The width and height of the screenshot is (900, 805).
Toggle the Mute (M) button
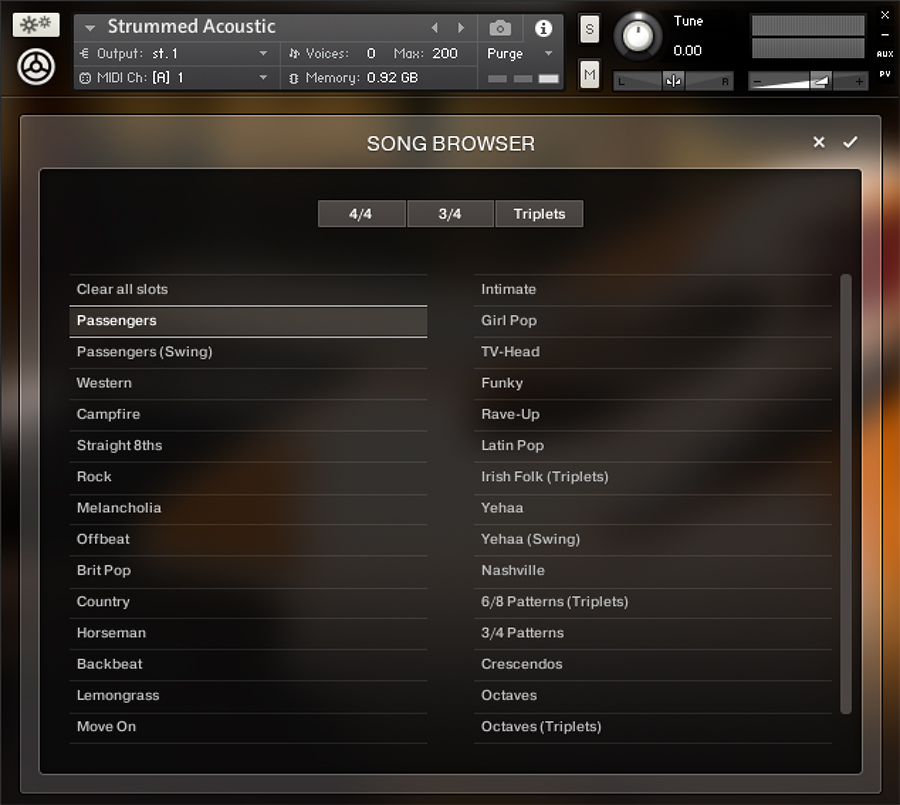pyautogui.click(x=589, y=74)
